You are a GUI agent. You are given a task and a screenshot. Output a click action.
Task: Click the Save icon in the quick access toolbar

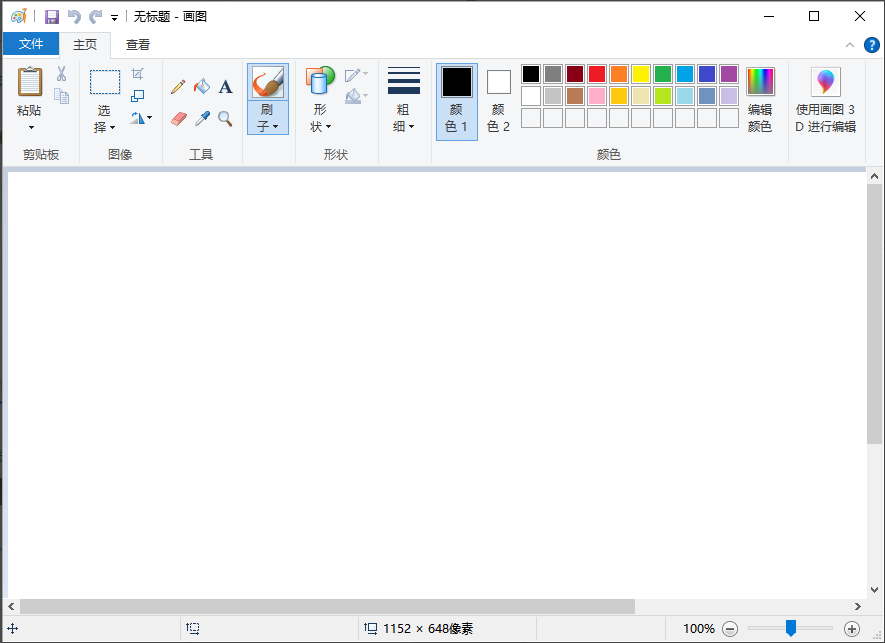point(51,16)
